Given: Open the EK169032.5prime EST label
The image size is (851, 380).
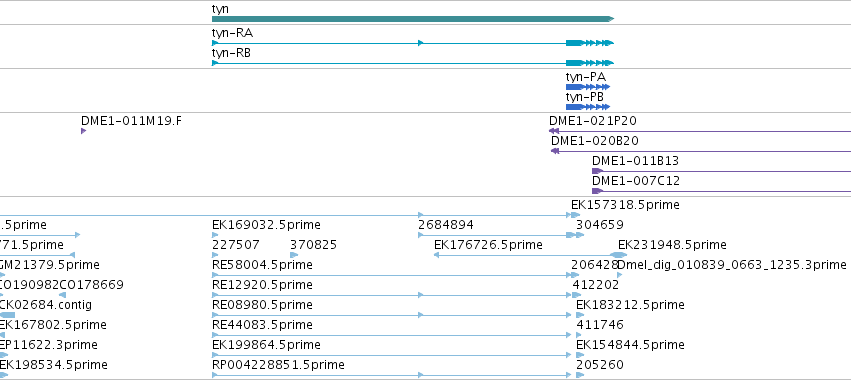Looking at the screenshot, I should click(266, 225).
